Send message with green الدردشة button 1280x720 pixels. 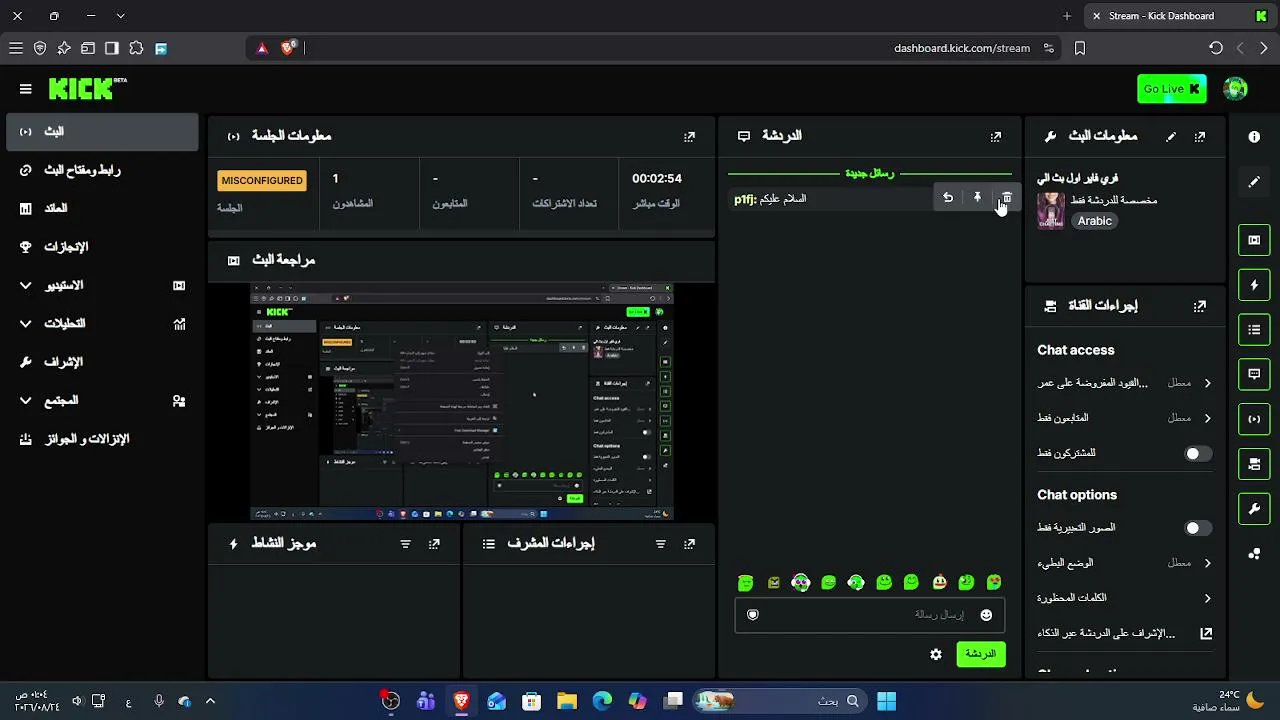coord(981,654)
